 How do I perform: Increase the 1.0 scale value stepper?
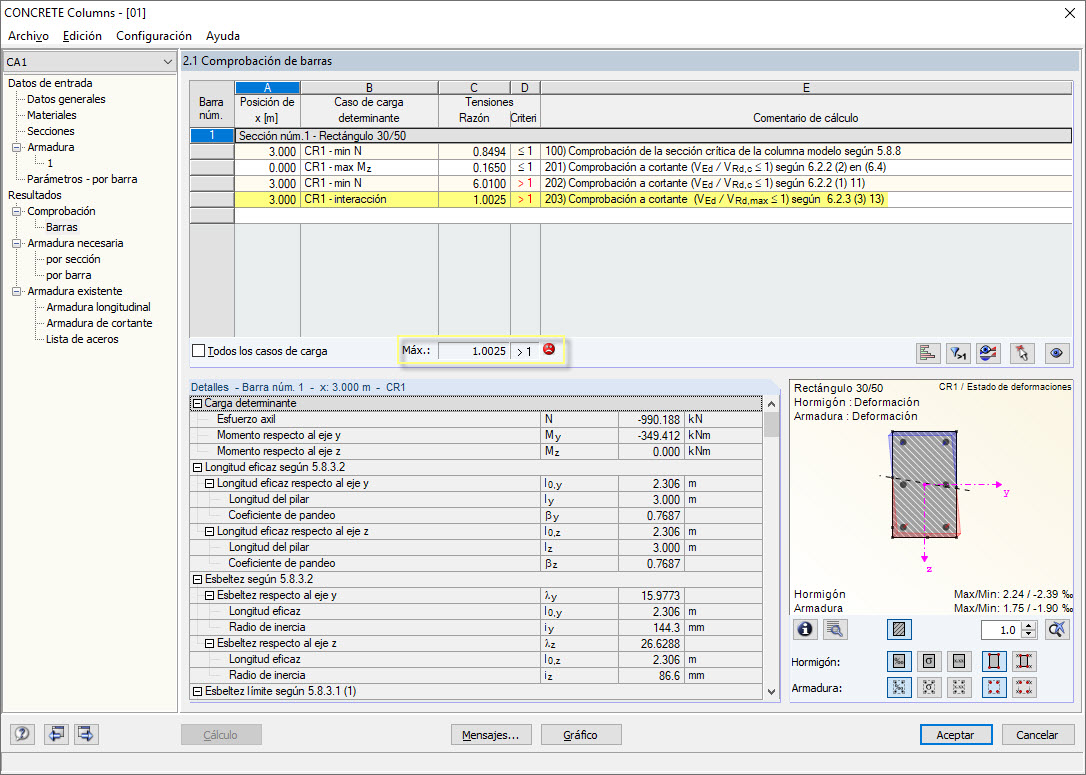pyautogui.click(x=1027, y=624)
